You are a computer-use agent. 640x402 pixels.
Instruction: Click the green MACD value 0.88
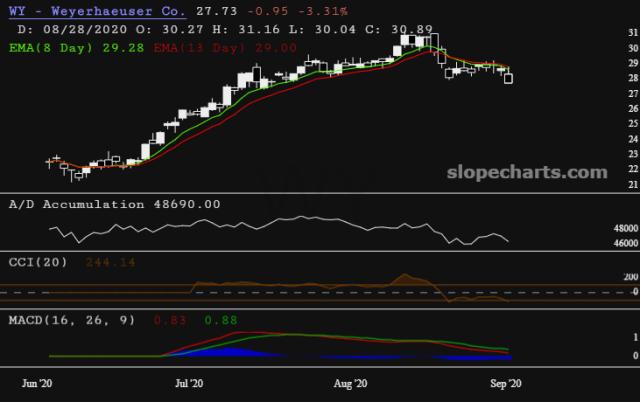point(219,319)
